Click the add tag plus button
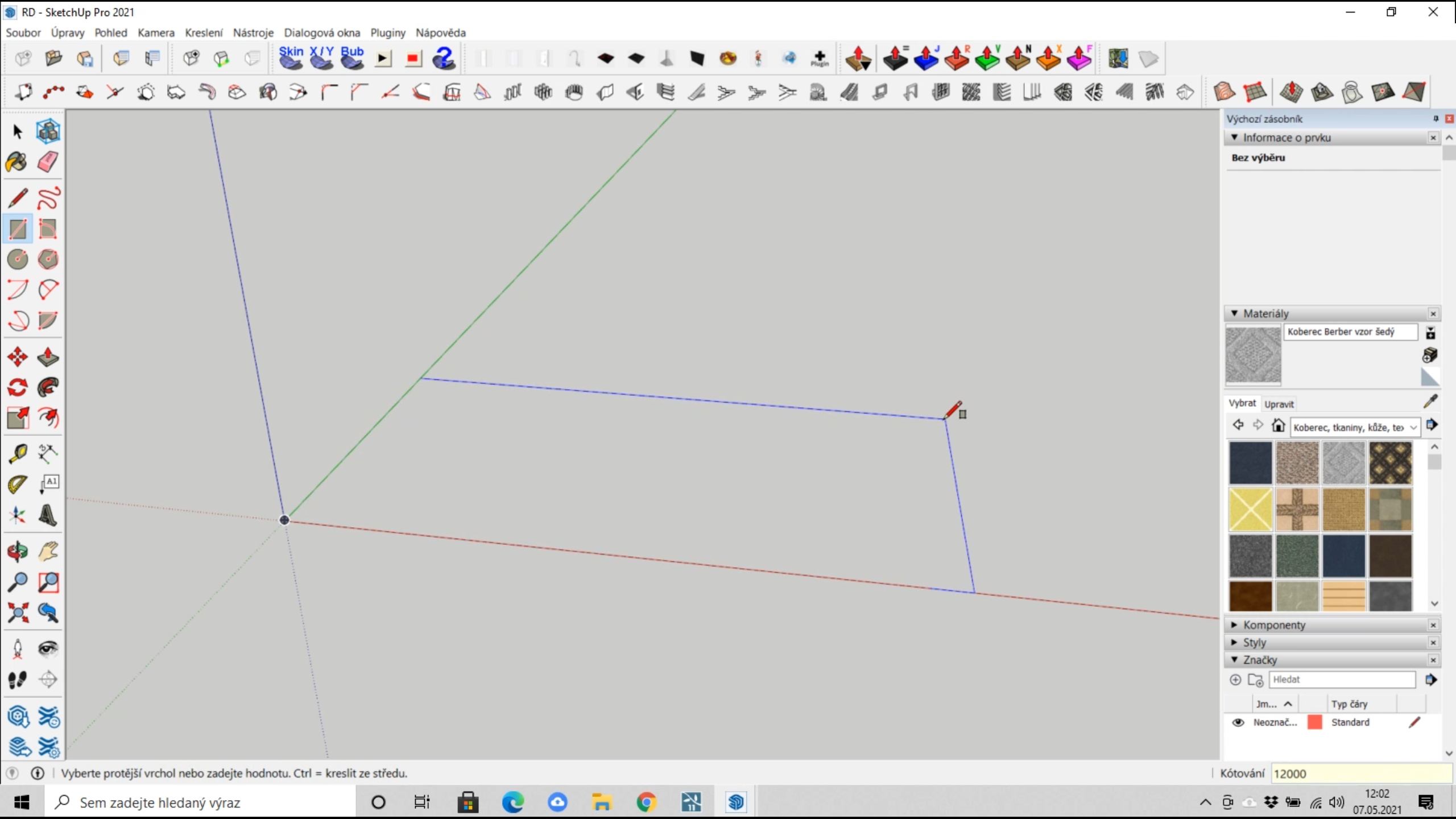Screen dimensions: 1456x819 [x=1235, y=680]
